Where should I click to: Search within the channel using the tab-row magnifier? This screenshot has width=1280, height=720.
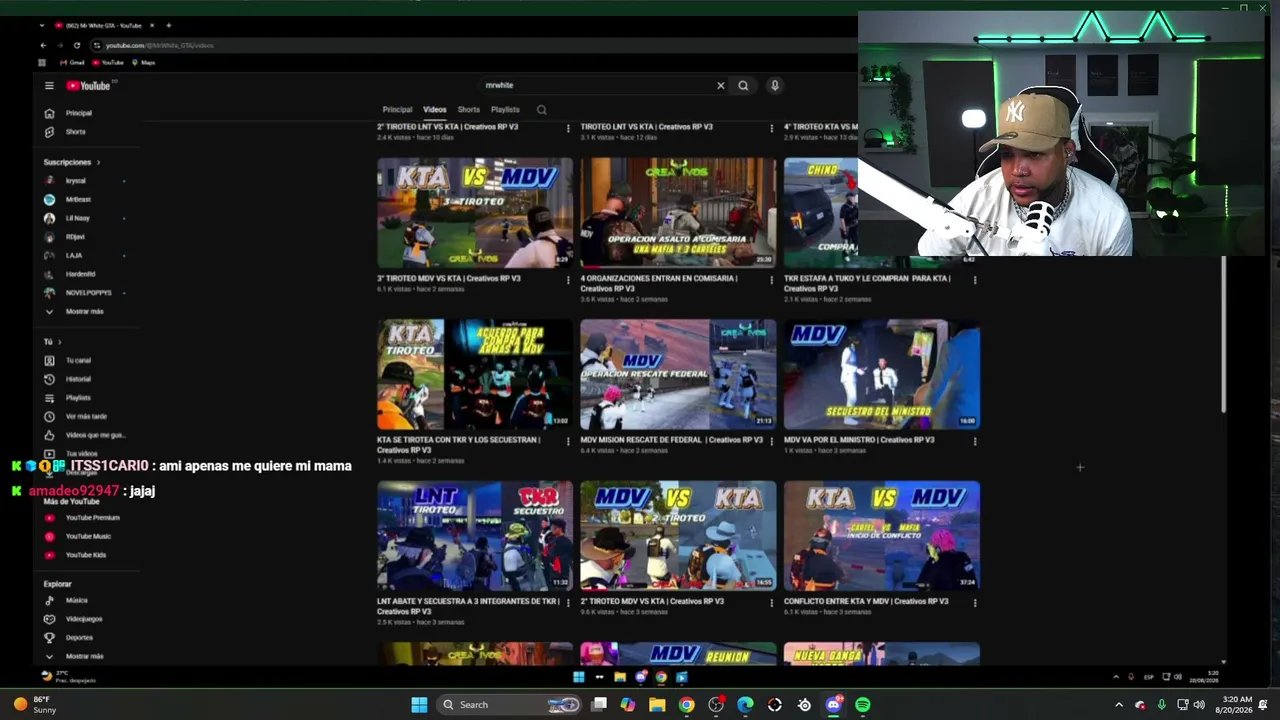click(541, 110)
